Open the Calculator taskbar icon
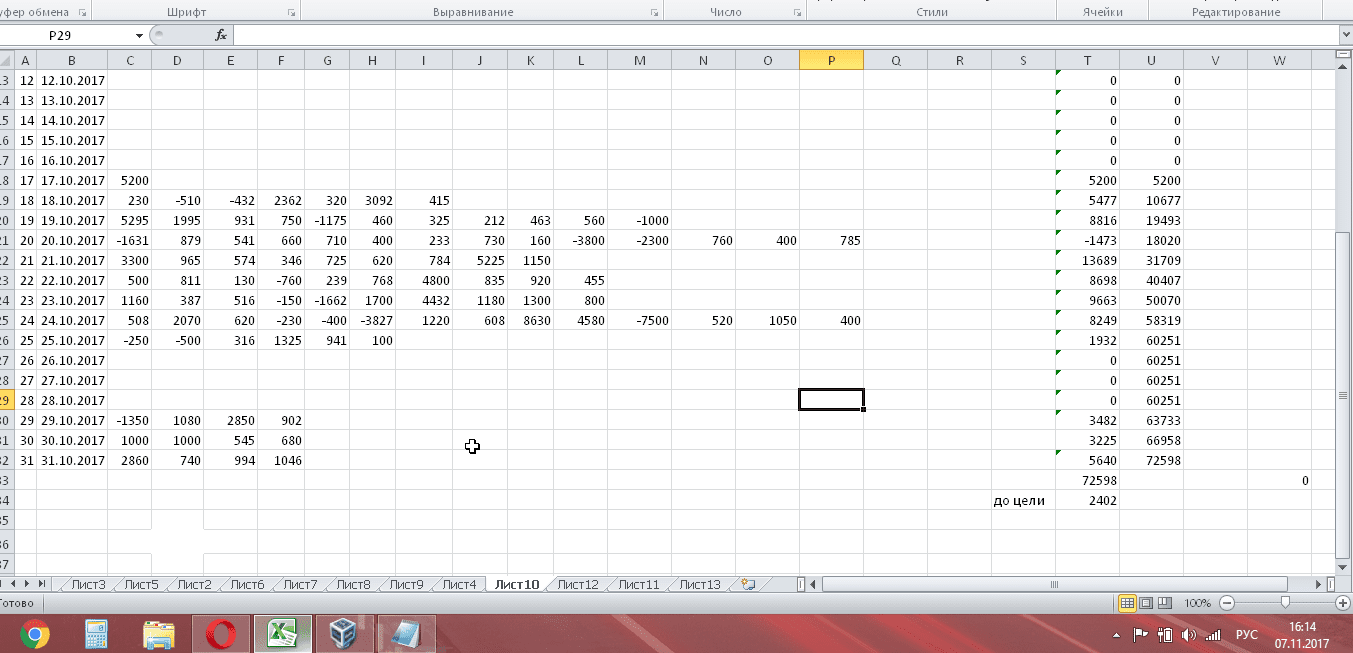Screen dimensions: 1353x653 [x=96, y=634]
